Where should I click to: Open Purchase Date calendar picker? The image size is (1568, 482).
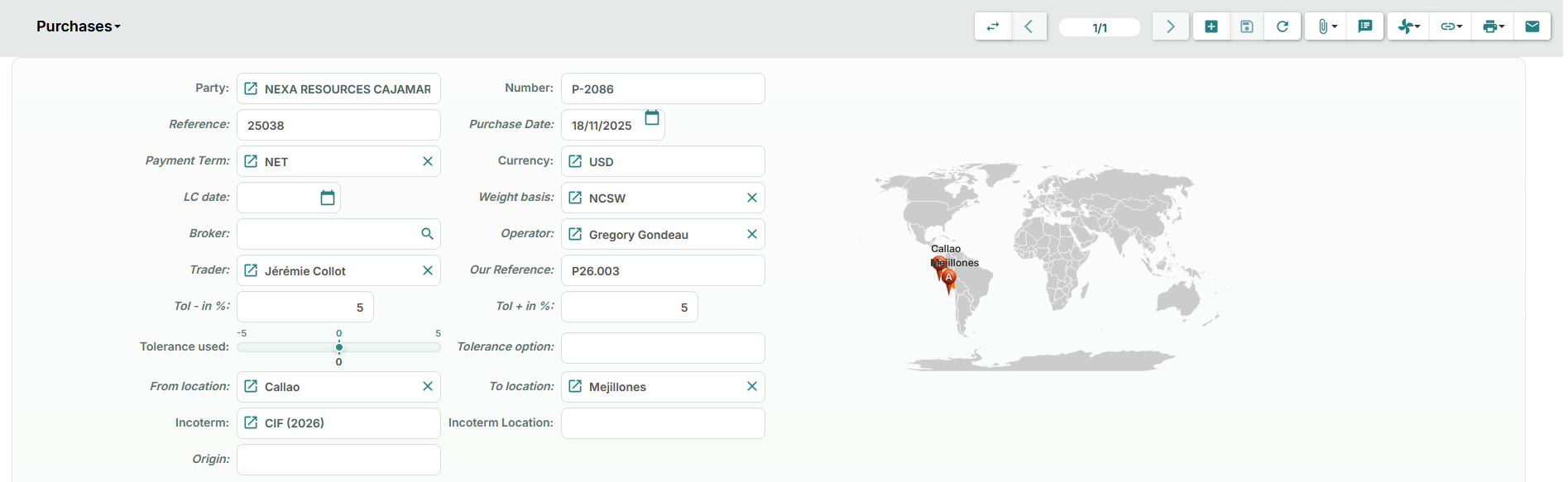(x=652, y=118)
